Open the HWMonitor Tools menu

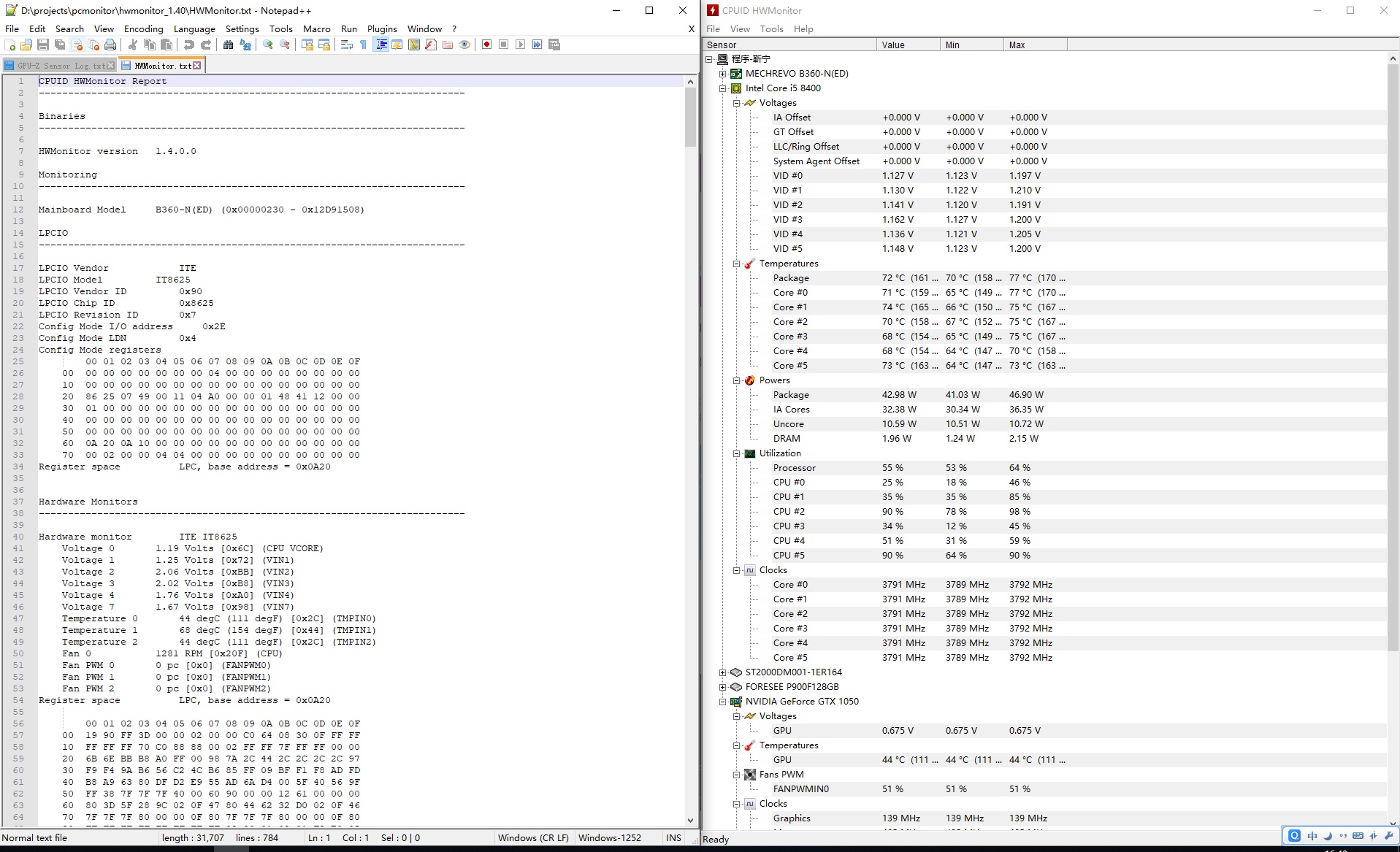pyautogui.click(x=771, y=29)
